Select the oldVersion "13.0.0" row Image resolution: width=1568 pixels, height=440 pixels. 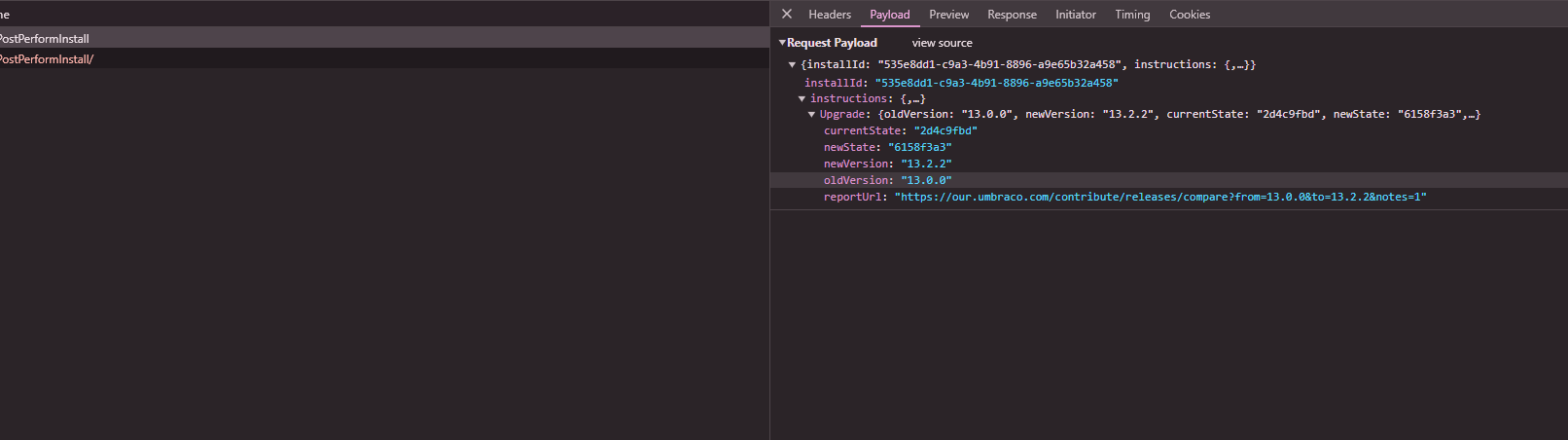click(x=1168, y=180)
